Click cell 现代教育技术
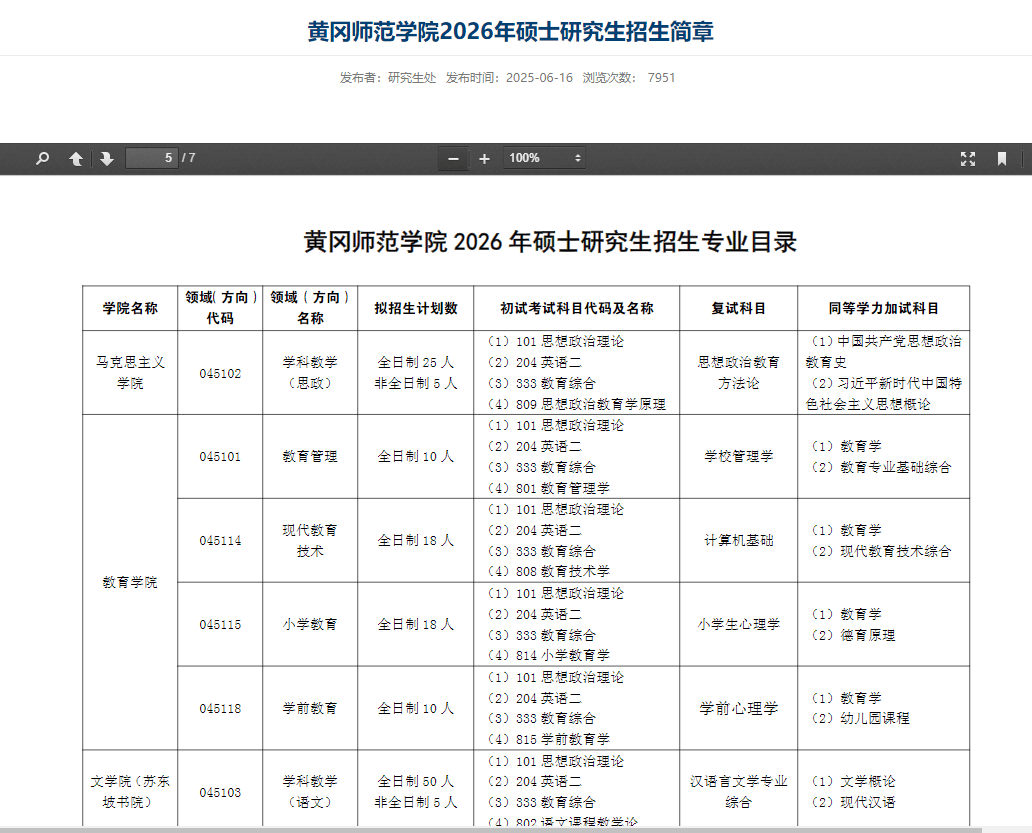1032x833 pixels. (x=310, y=541)
